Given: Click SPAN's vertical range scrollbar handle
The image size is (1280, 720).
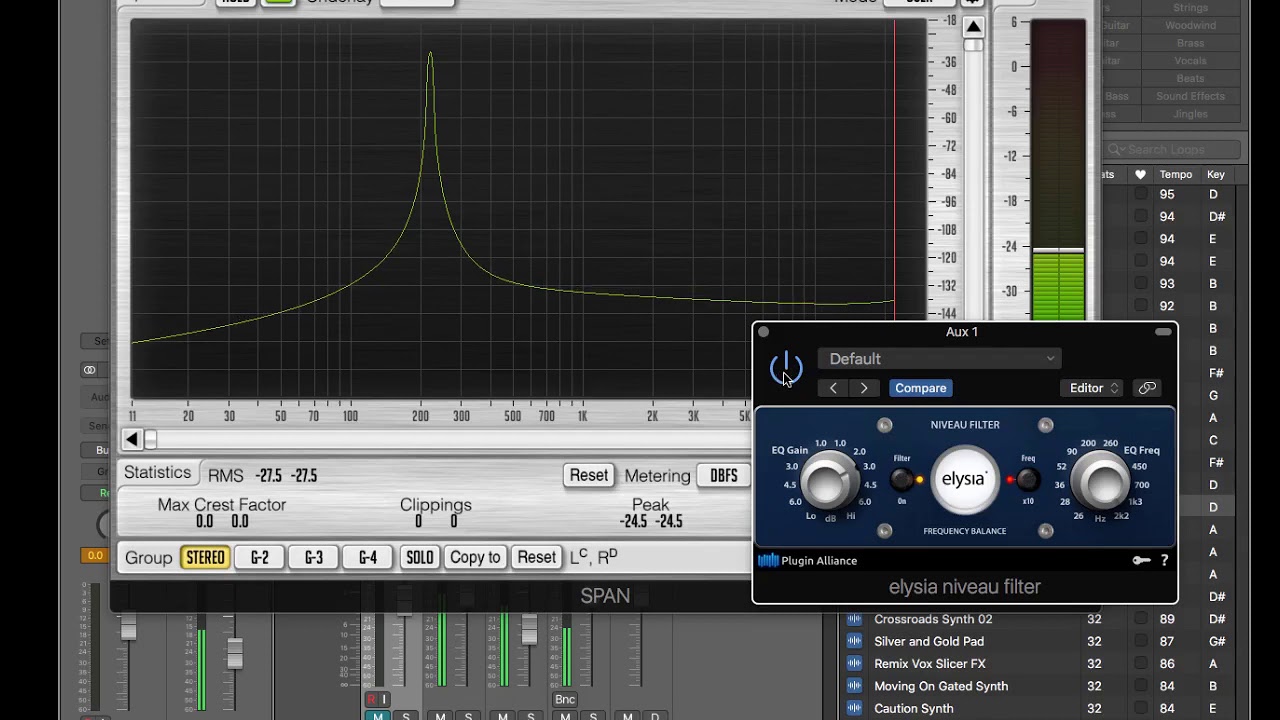Looking at the screenshot, I should click(973, 46).
